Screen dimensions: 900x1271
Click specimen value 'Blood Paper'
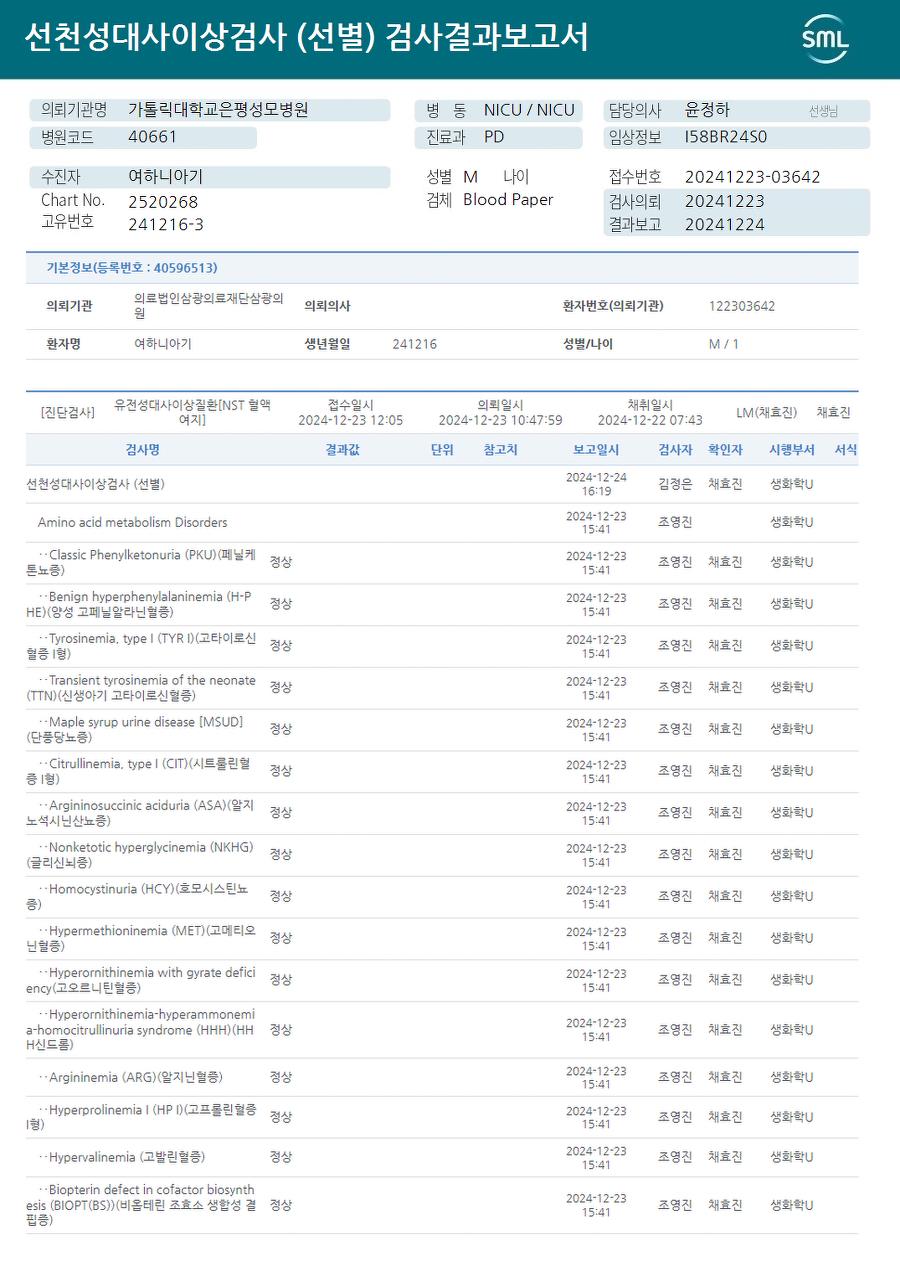coord(508,200)
